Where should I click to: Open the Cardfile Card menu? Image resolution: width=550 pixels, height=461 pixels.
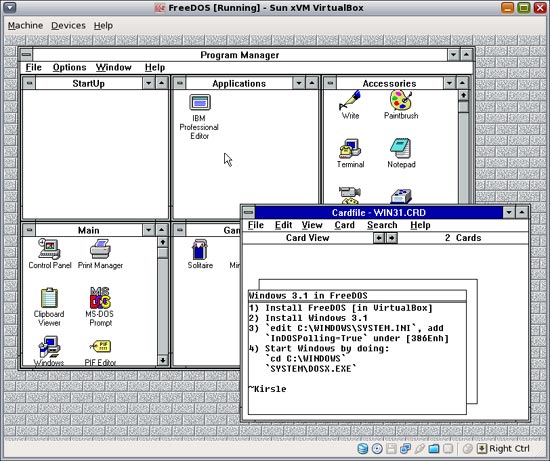(x=344, y=225)
